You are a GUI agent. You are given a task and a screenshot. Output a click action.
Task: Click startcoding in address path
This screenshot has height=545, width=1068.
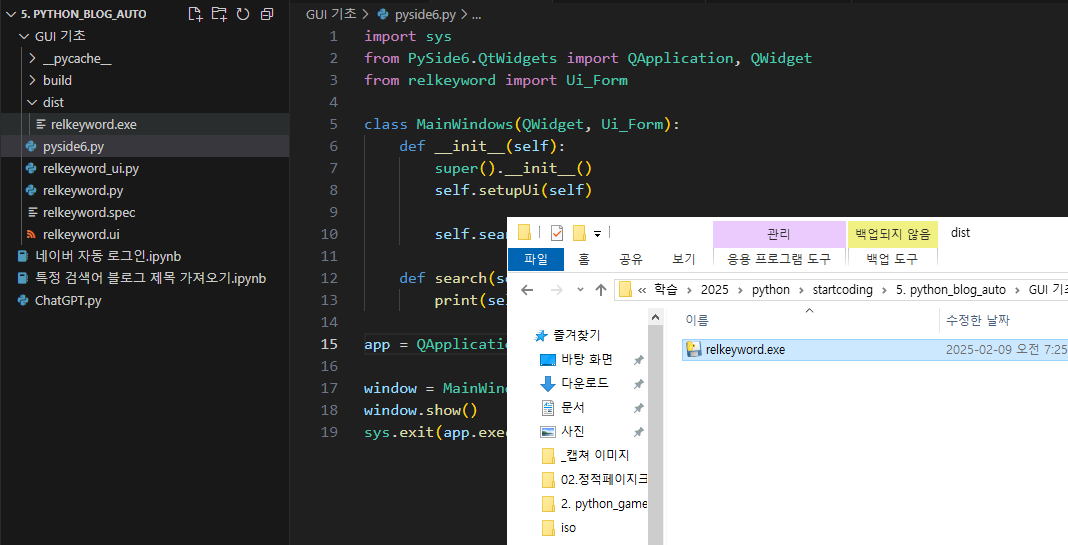pyautogui.click(x=843, y=290)
